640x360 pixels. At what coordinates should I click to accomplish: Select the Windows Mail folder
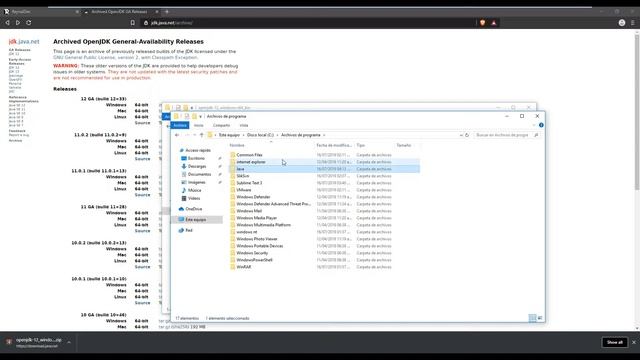click(249, 211)
